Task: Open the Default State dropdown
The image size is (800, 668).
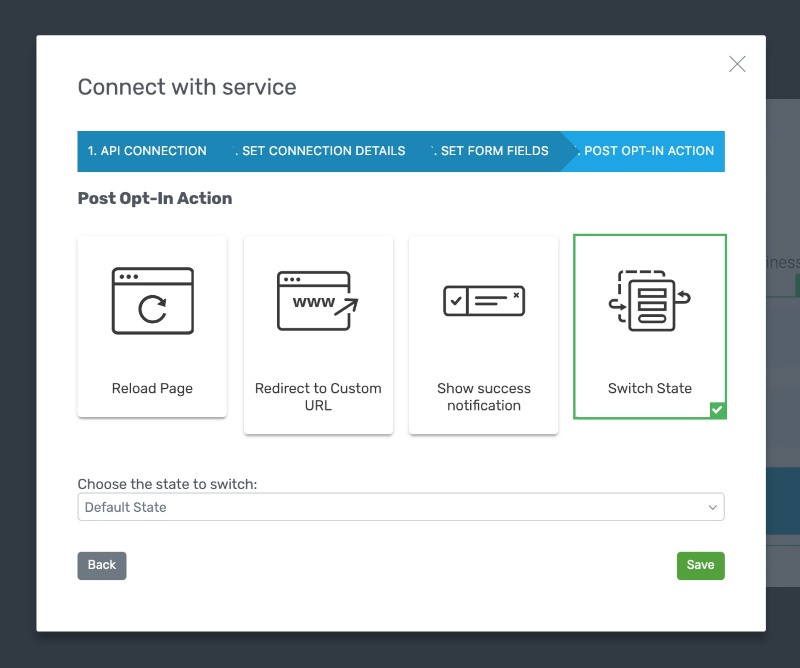Action: pos(401,507)
